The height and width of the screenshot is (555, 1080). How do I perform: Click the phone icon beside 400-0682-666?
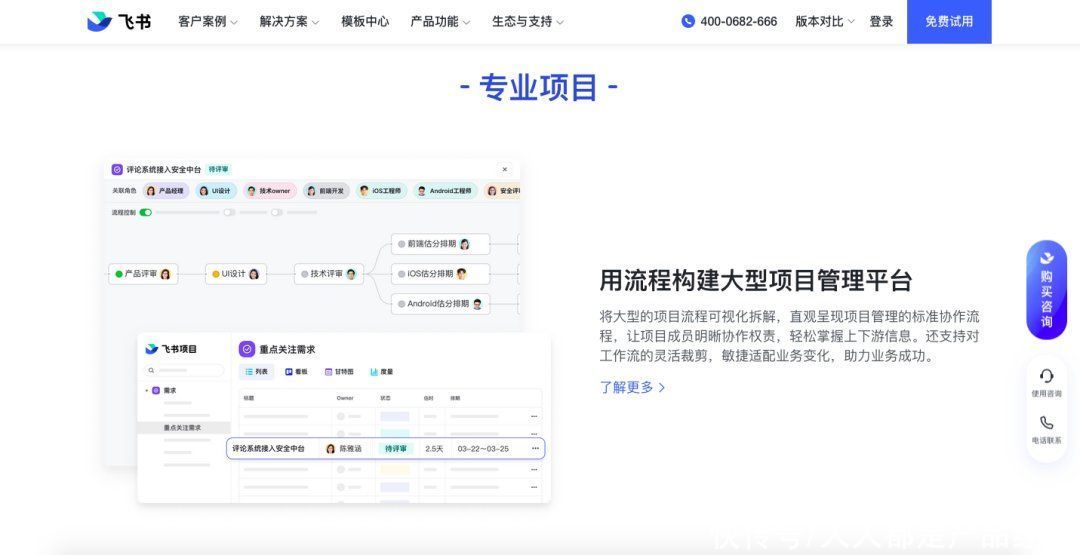click(687, 21)
